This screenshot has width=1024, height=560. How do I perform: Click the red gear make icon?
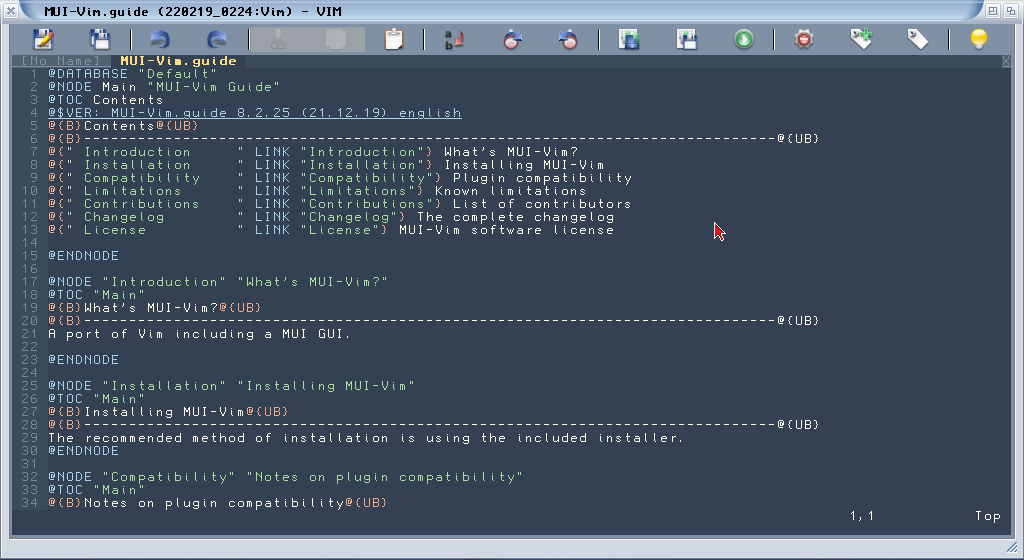[803, 40]
